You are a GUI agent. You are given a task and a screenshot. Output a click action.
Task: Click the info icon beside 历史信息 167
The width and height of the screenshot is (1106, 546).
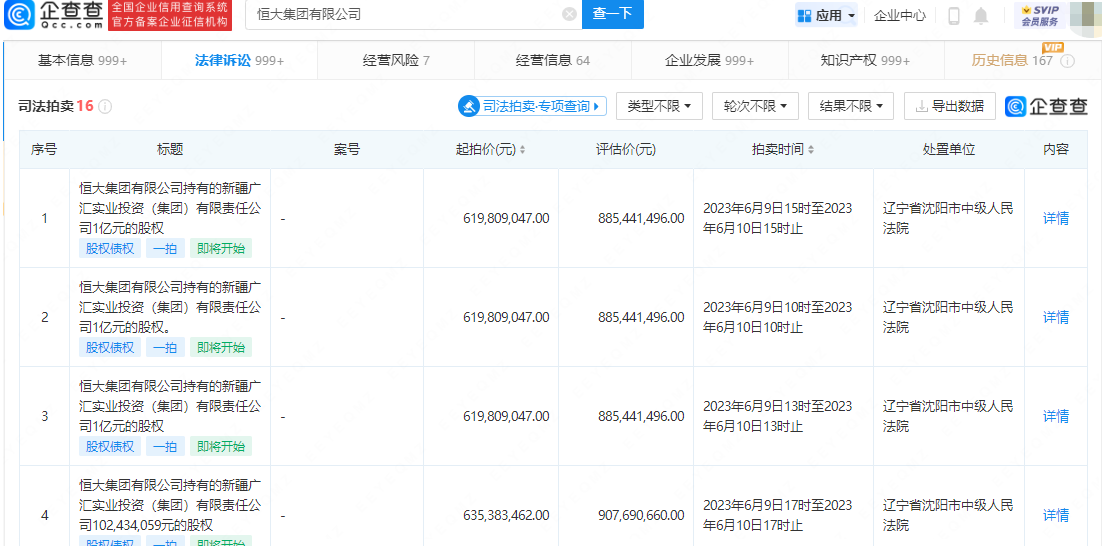pos(1068,61)
